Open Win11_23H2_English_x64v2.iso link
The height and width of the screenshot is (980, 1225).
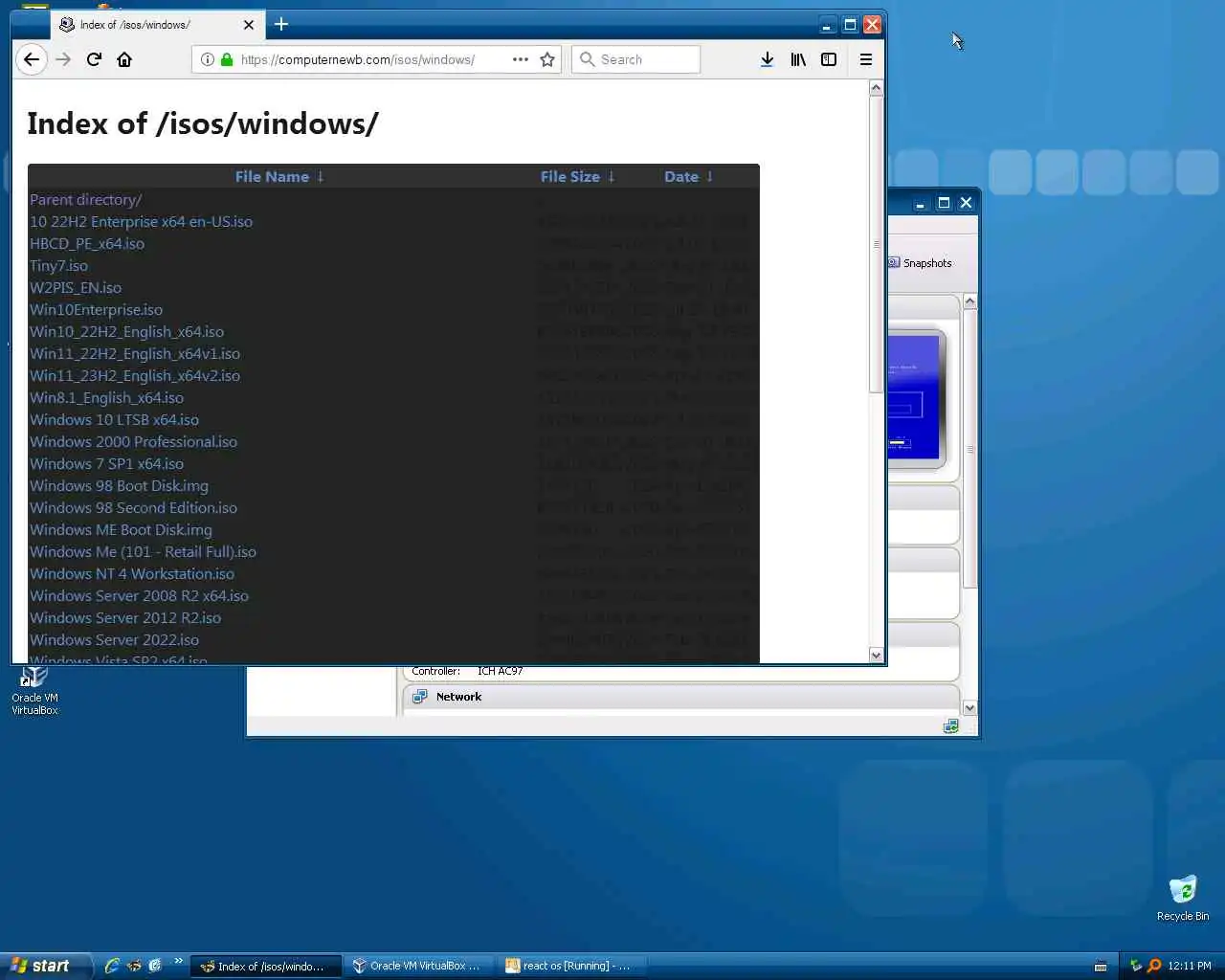tap(135, 375)
